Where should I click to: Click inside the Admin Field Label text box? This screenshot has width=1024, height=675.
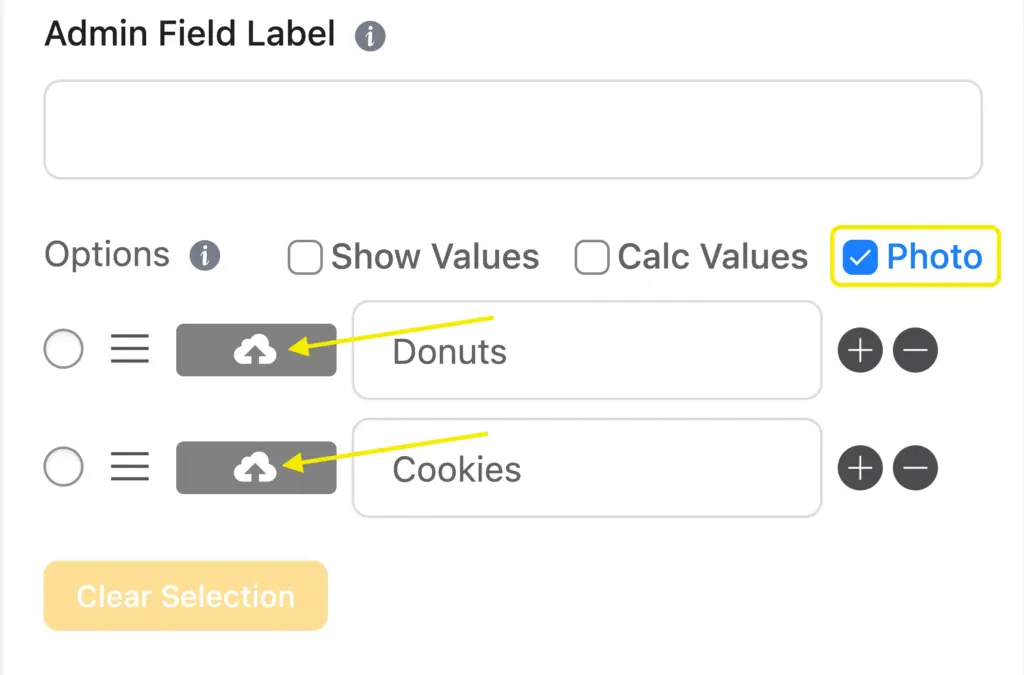[512, 129]
